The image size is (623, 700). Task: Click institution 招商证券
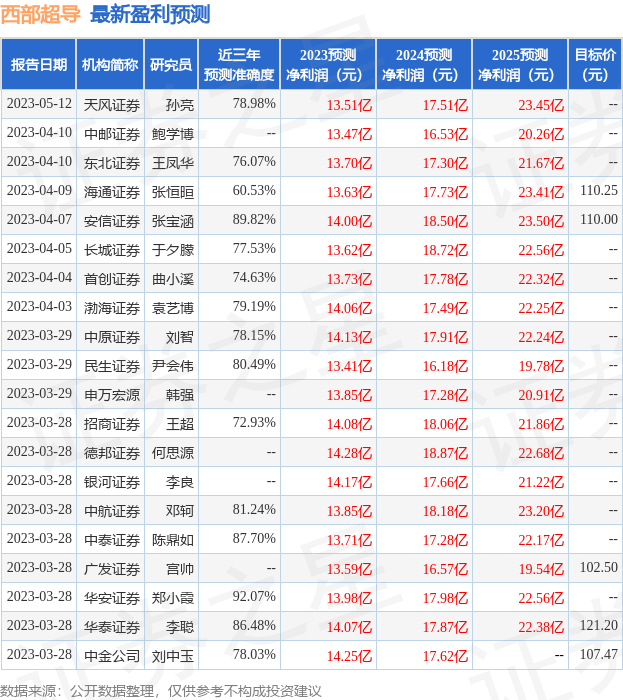click(x=112, y=425)
